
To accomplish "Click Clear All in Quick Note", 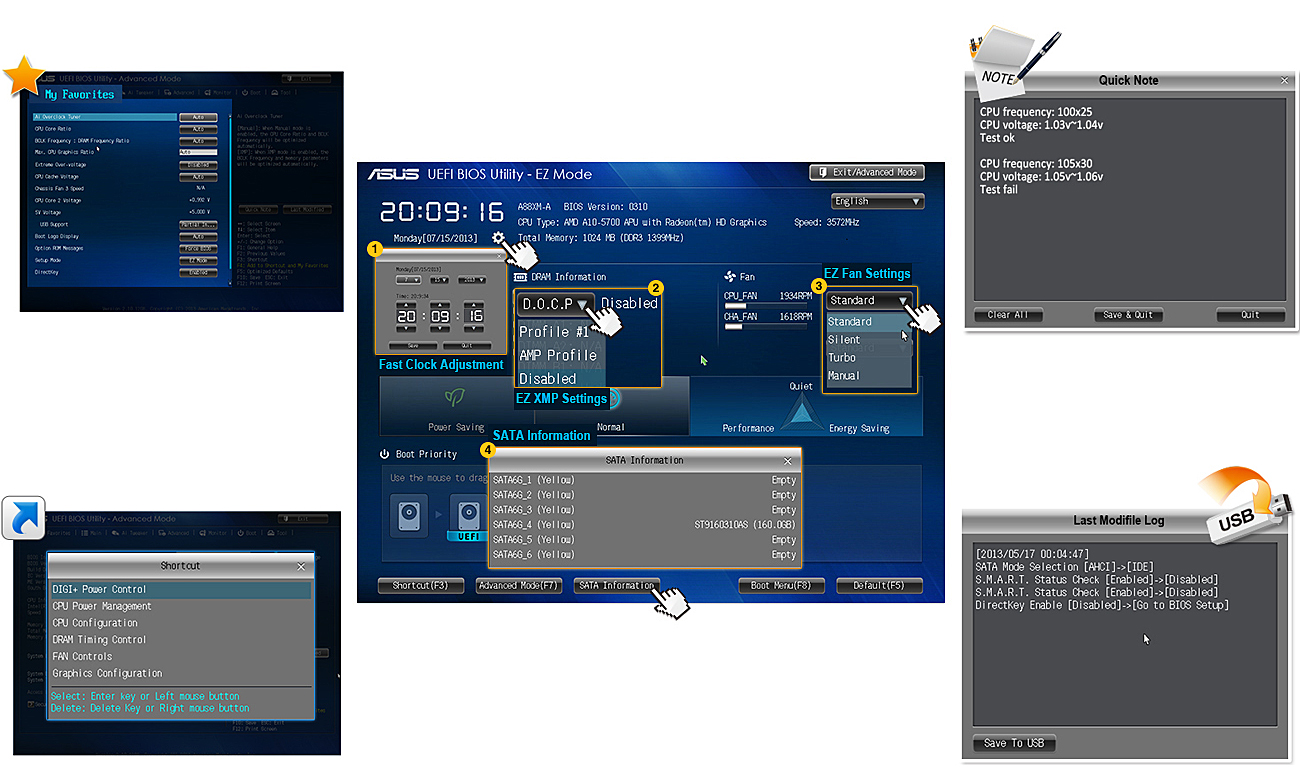I will coord(1008,315).
